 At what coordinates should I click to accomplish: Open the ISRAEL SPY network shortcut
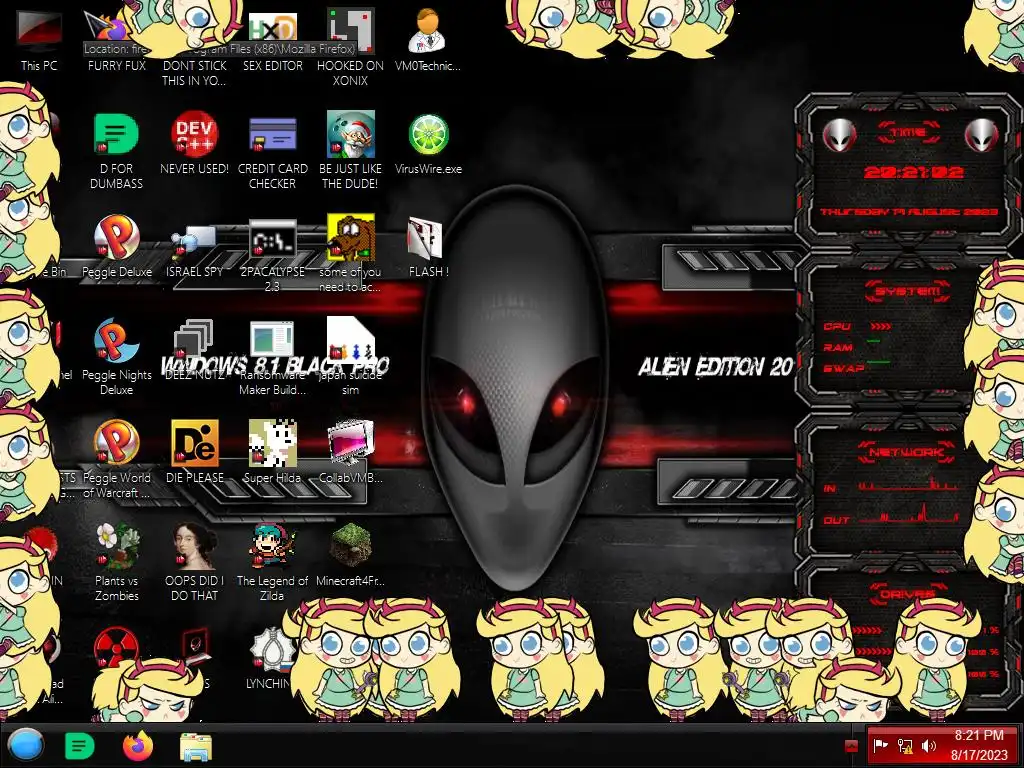[194, 251]
